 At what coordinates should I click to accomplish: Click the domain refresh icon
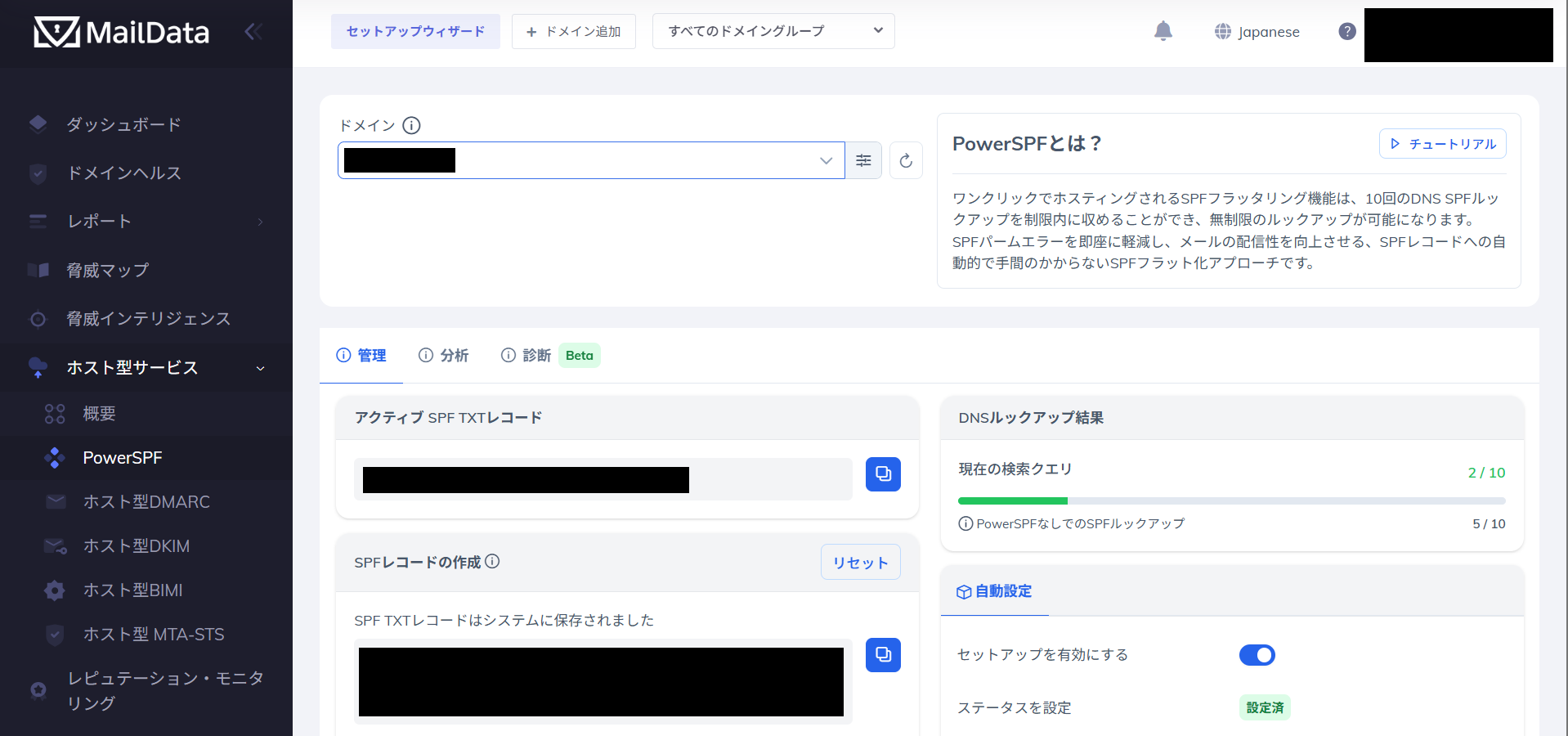[906, 160]
